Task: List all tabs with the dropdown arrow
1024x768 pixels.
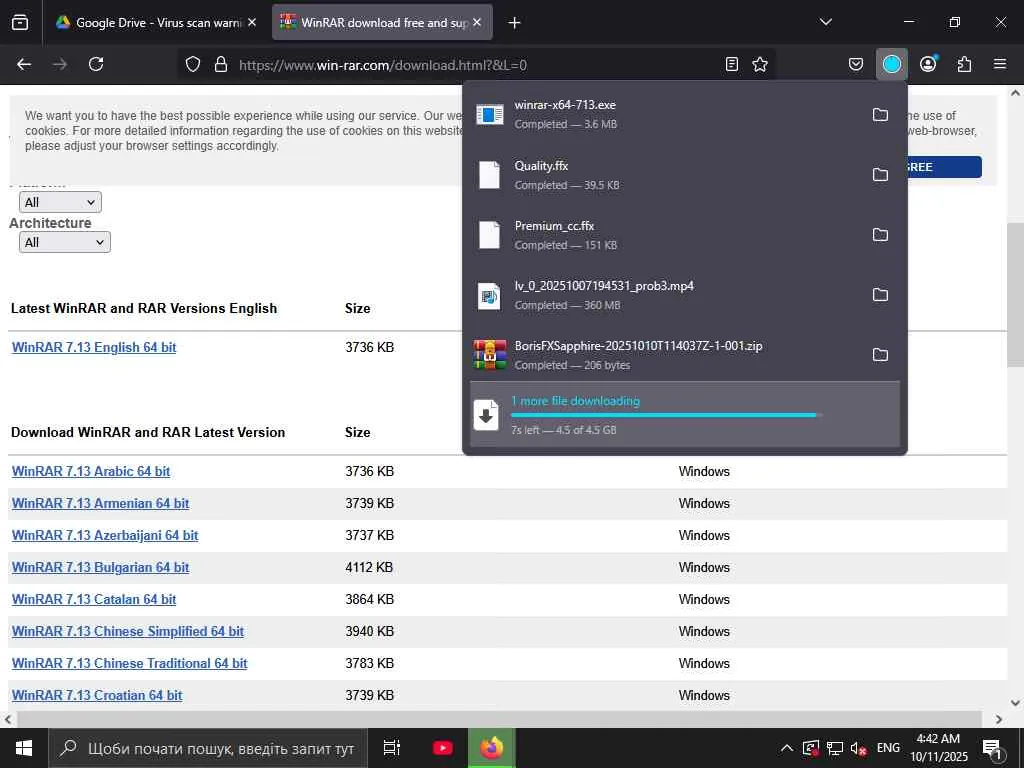Action: (x=825, y=23)
